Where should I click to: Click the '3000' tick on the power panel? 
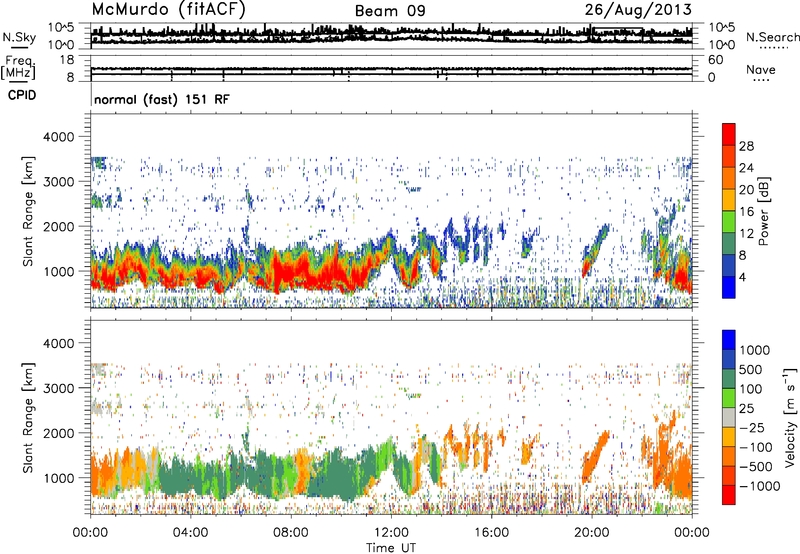click(59, 182)
